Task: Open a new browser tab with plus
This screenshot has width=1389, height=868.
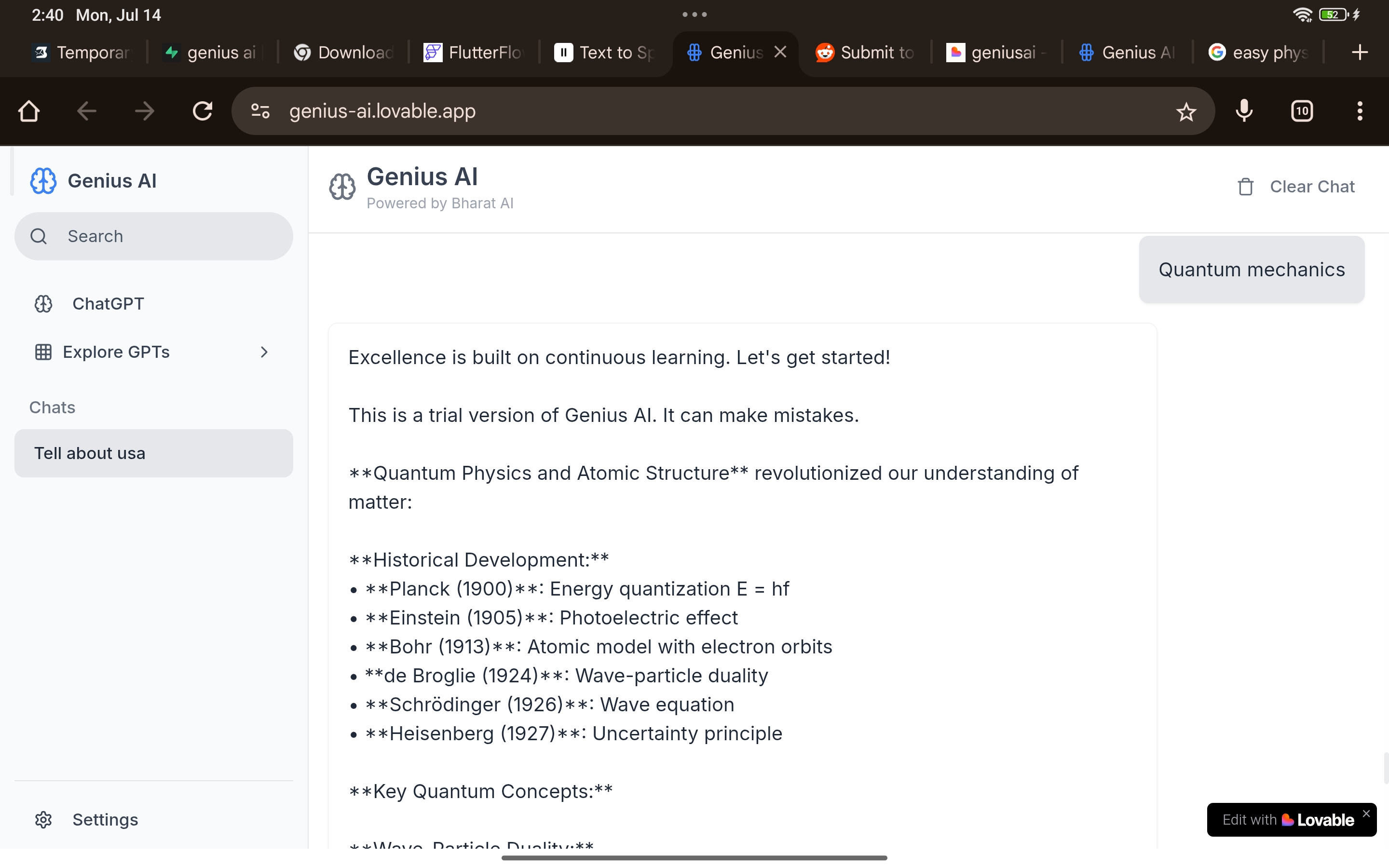Action: (1359, 53)
